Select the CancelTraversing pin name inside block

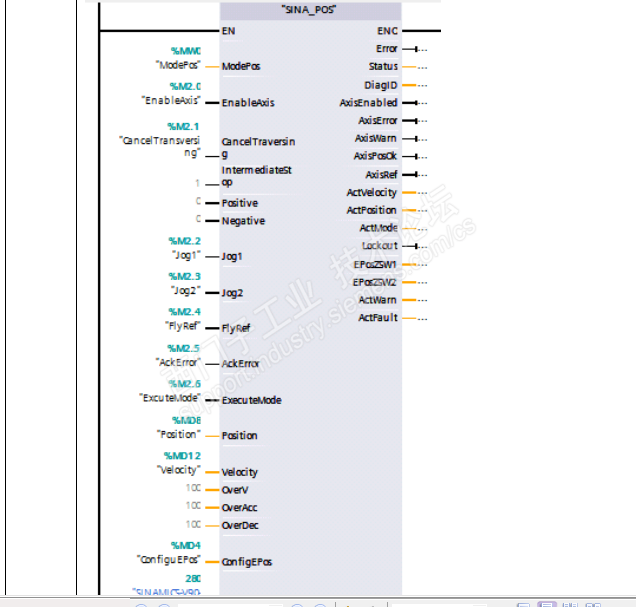pos(258,148)
